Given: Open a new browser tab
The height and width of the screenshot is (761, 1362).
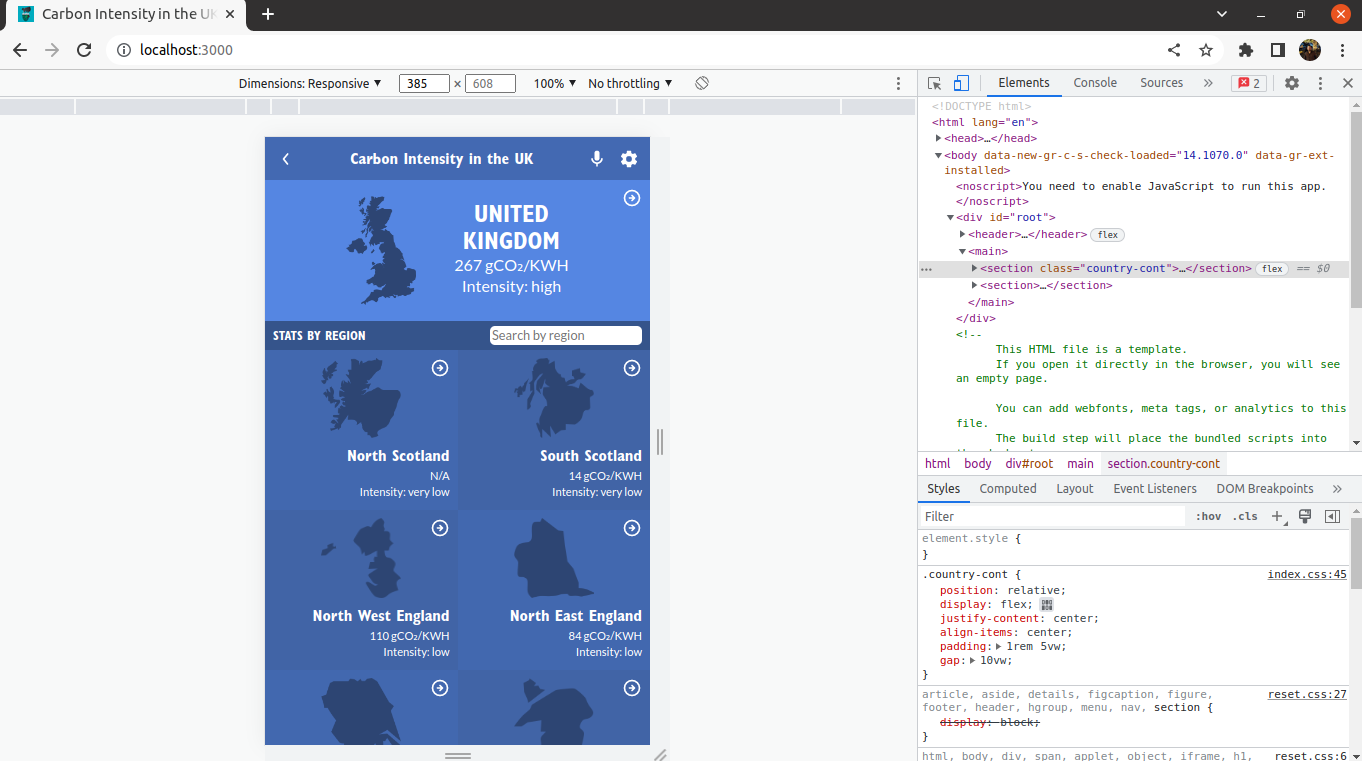Looking at the screenshot, I should [268, 14].
